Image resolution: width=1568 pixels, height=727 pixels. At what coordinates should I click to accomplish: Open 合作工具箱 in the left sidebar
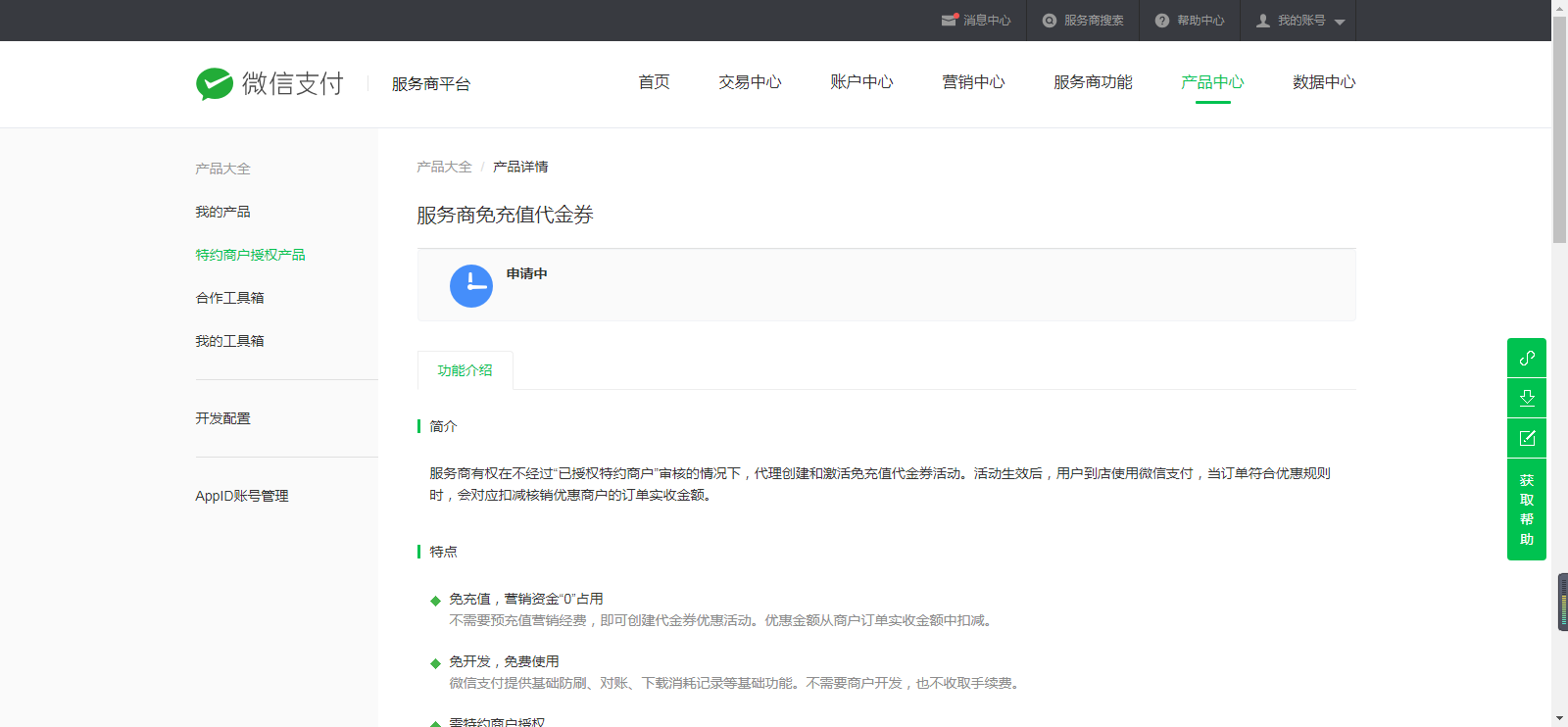pos(229,298)
